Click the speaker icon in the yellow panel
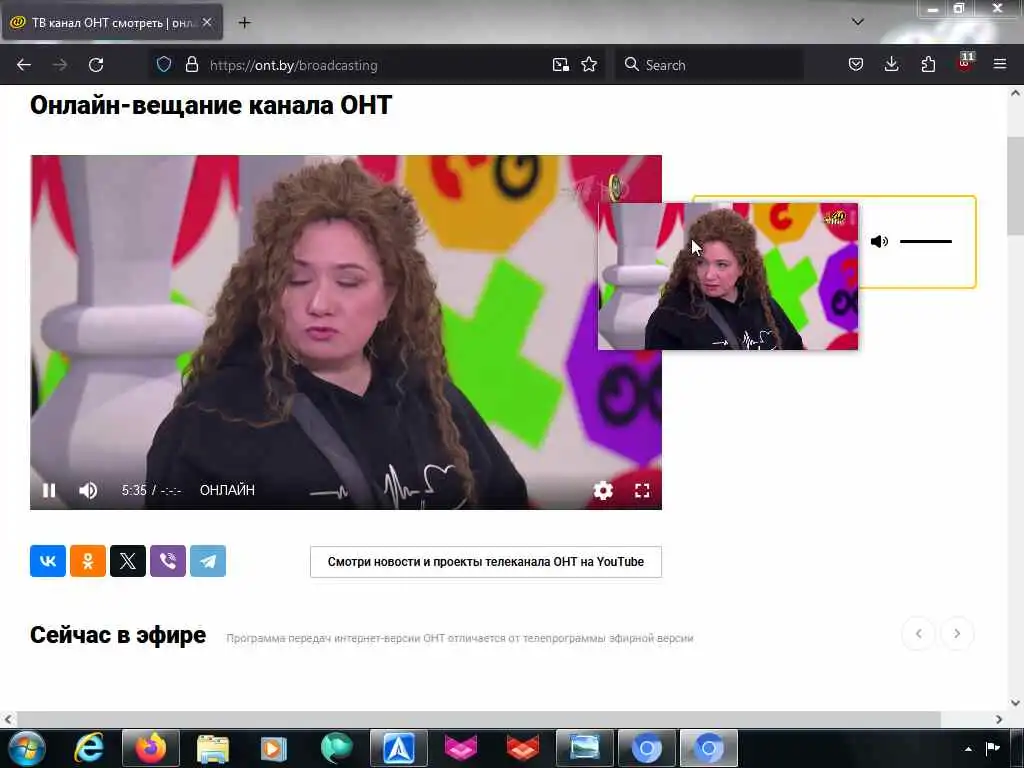 (x=879, y=242)
